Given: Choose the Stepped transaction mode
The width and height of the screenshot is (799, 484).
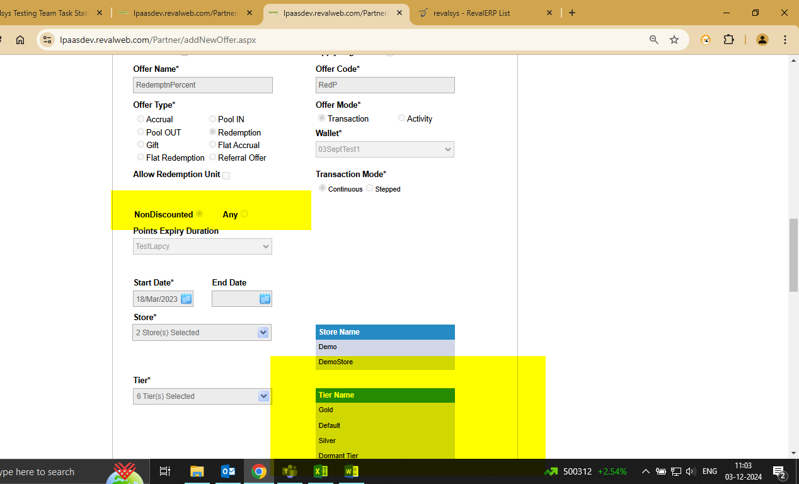Looking at the screenshot, I should pyautogui.click(x=370, y=188).
